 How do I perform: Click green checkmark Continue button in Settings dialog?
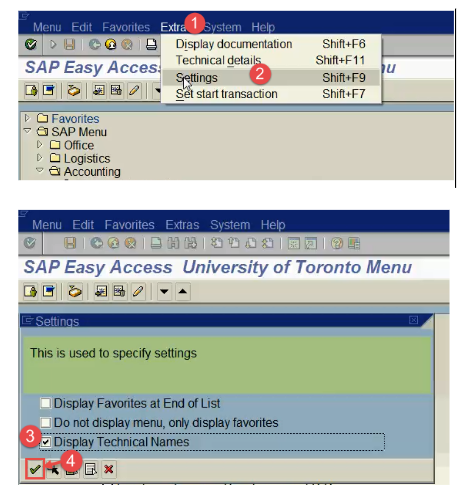35,469
